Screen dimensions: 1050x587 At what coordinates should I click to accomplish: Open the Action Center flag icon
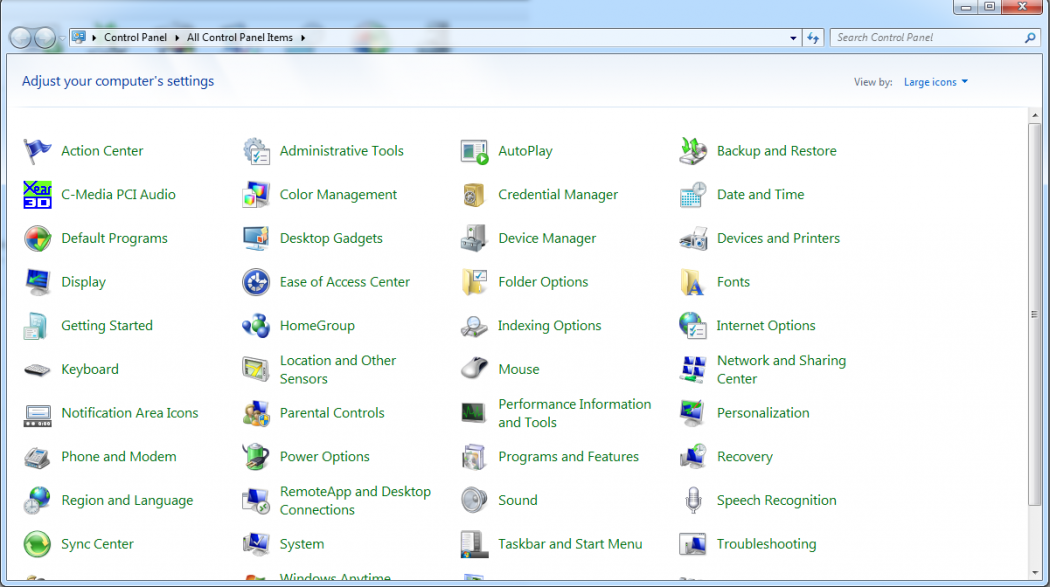pos(37,151)
